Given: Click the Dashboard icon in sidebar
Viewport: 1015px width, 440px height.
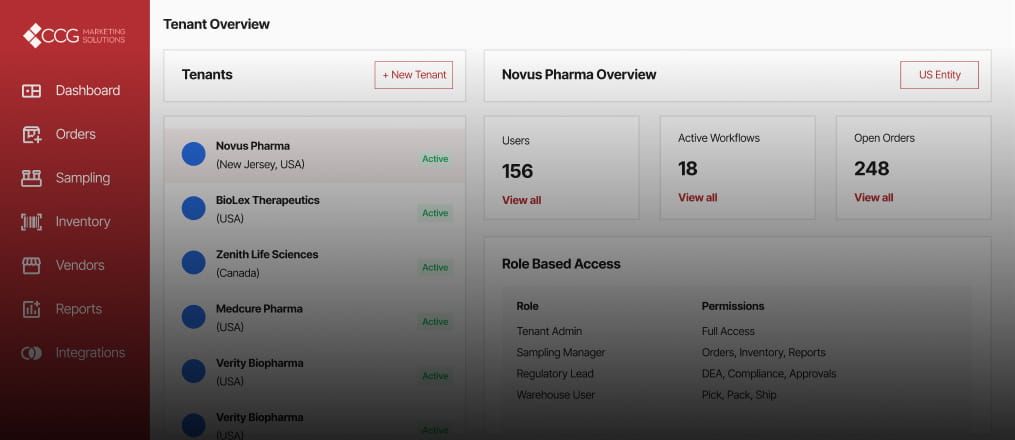Looking at the screenshot, I should pos(32,91).
